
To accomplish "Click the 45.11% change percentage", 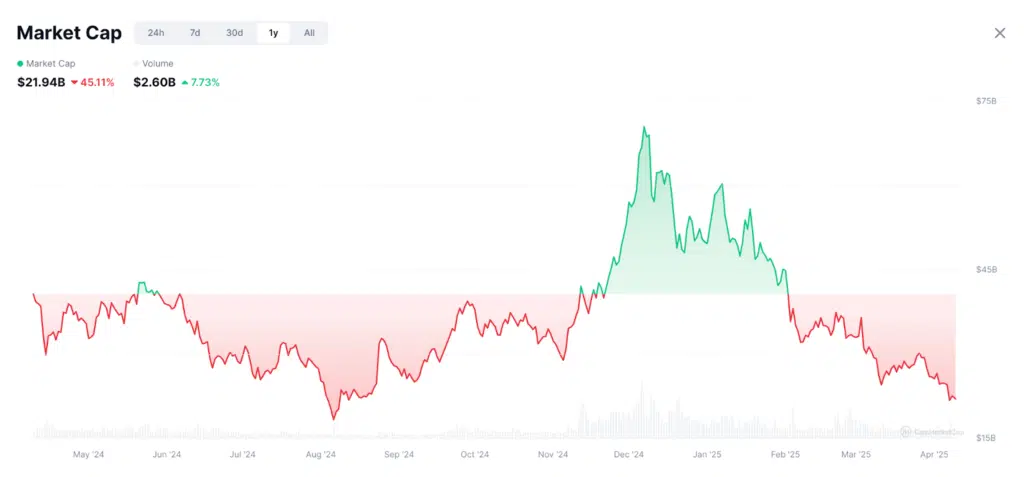I will click(97, 82).
